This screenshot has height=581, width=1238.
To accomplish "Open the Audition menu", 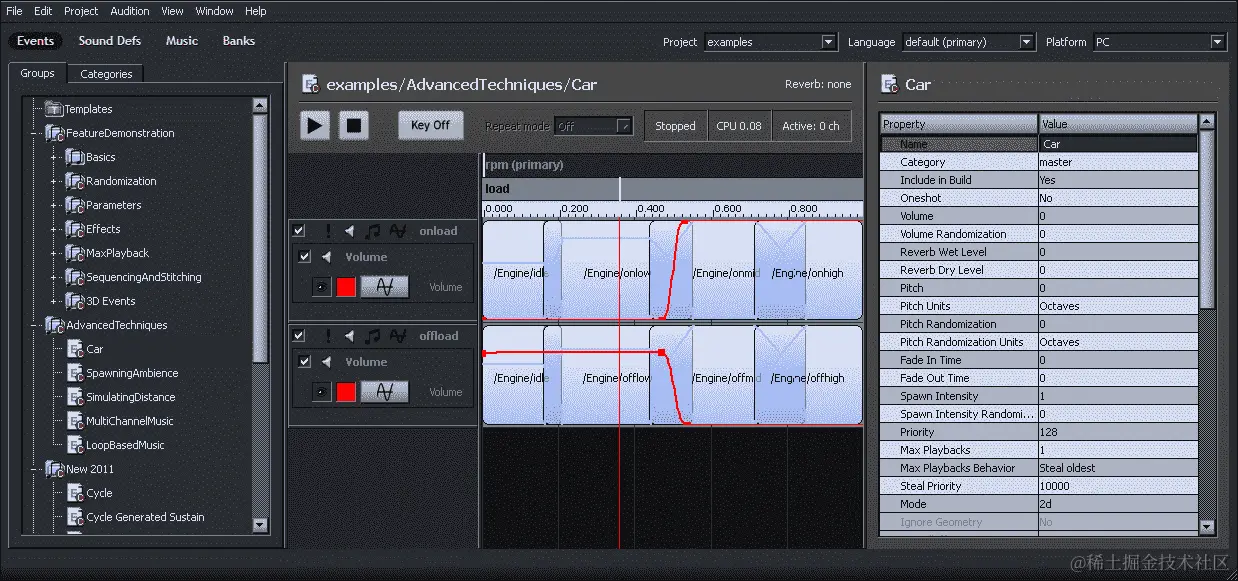I will click(130, 11).
